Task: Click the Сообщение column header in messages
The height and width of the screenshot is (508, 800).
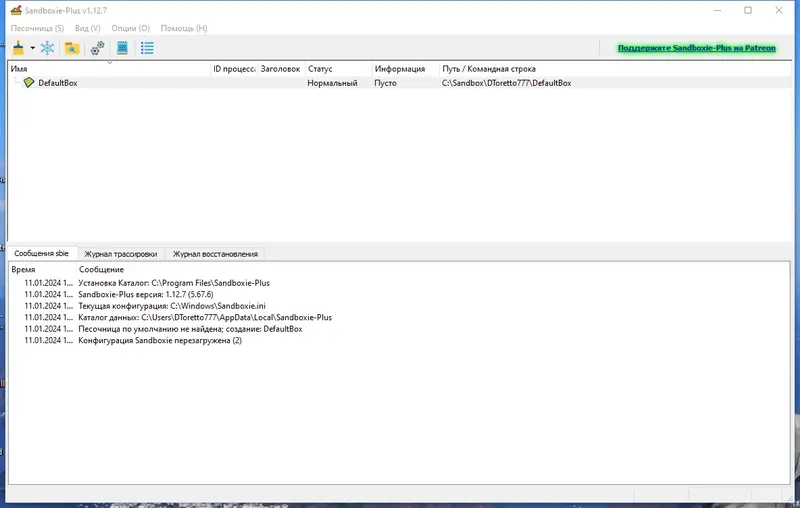Action: tap(433, 269)
